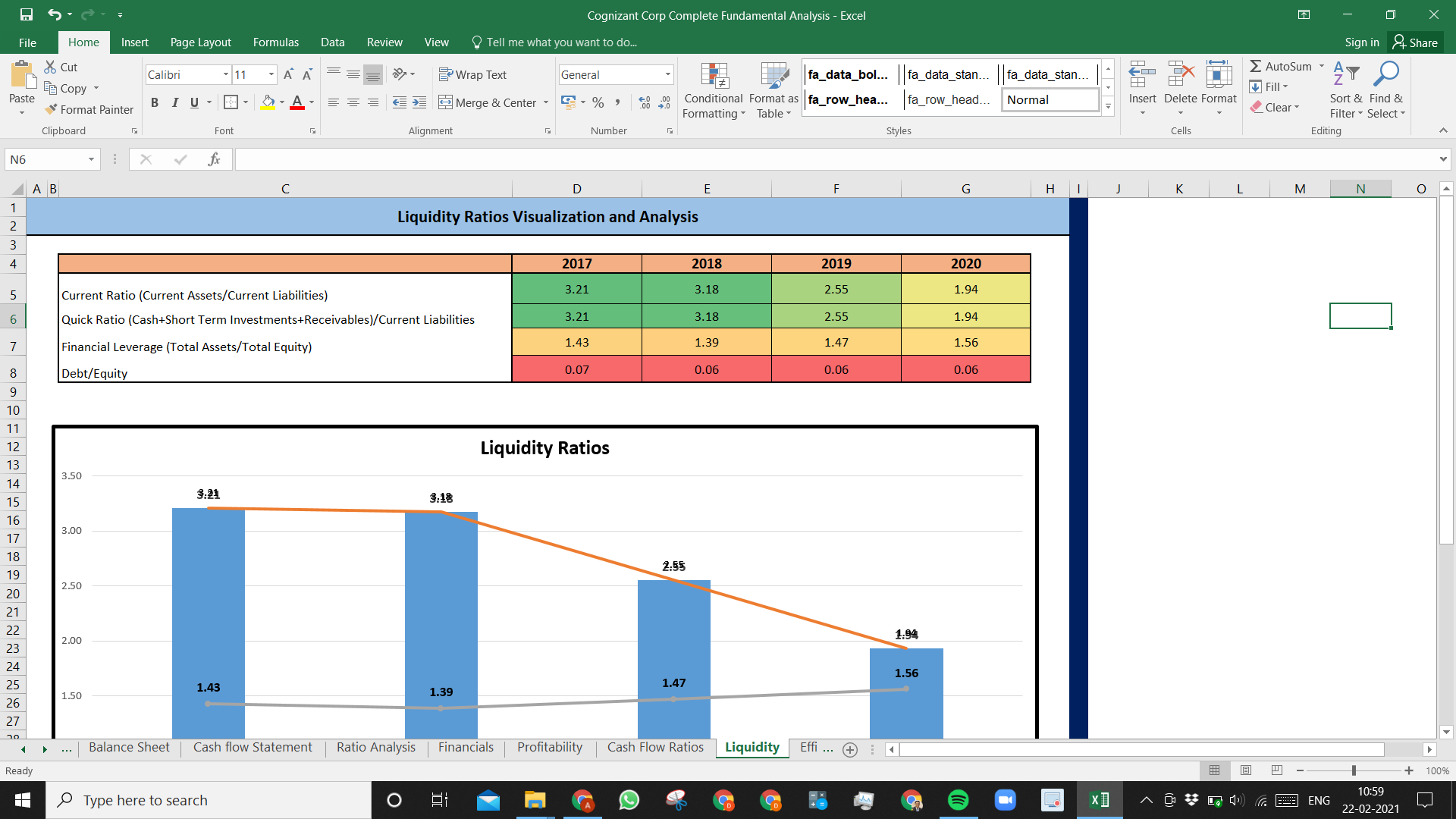Click the Fill button

pos(1269,87)
